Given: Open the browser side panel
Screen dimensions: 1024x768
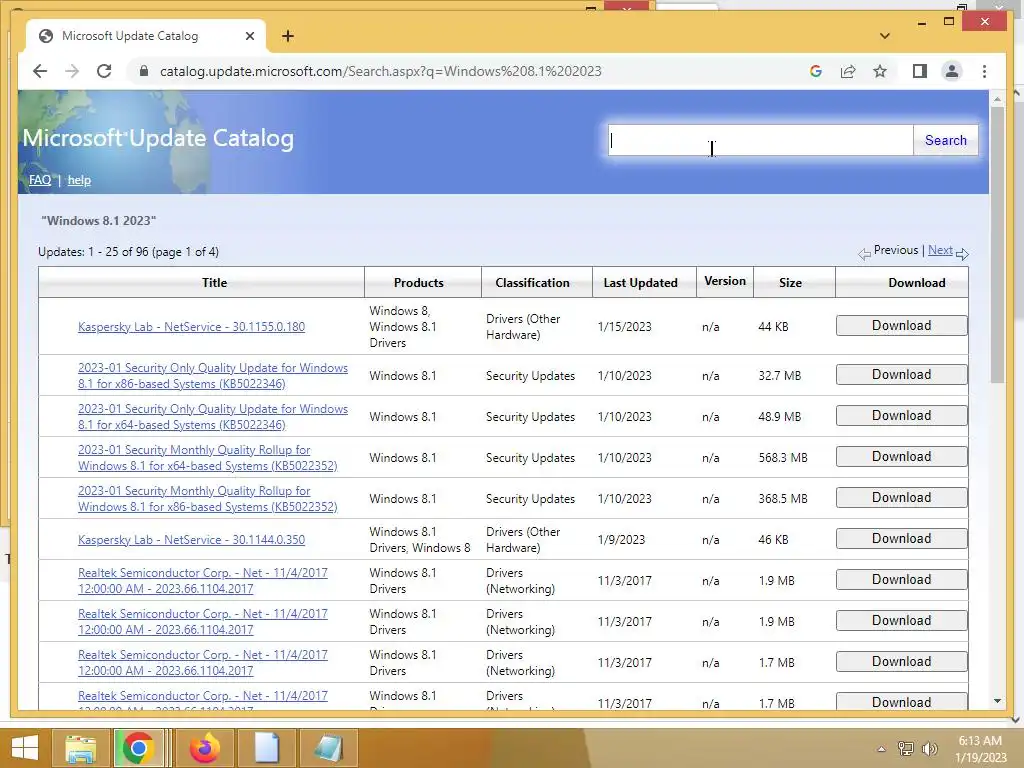Looking at the screenshot, I should [920, 71].
